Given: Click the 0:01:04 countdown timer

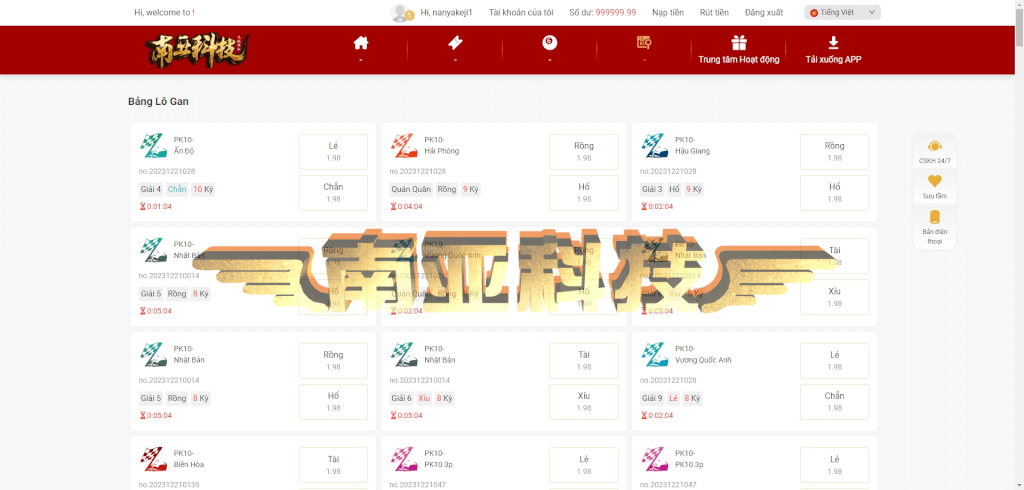Looking at the screenshot, I should pos(158,206).
